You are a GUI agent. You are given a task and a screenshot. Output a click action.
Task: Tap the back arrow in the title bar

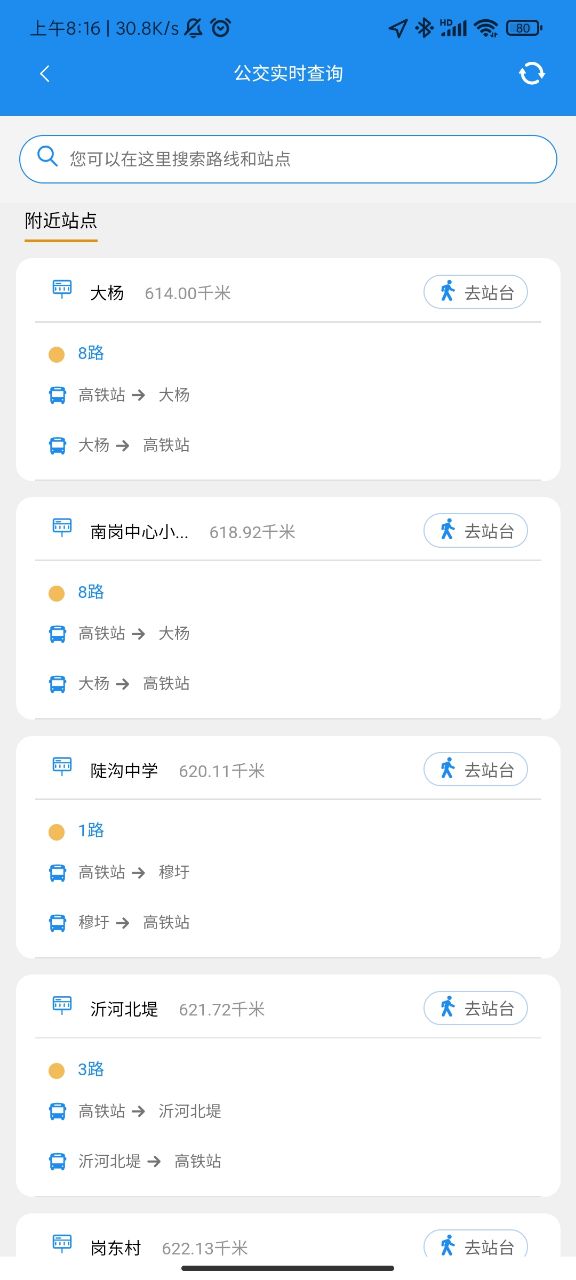click(45, 73)
